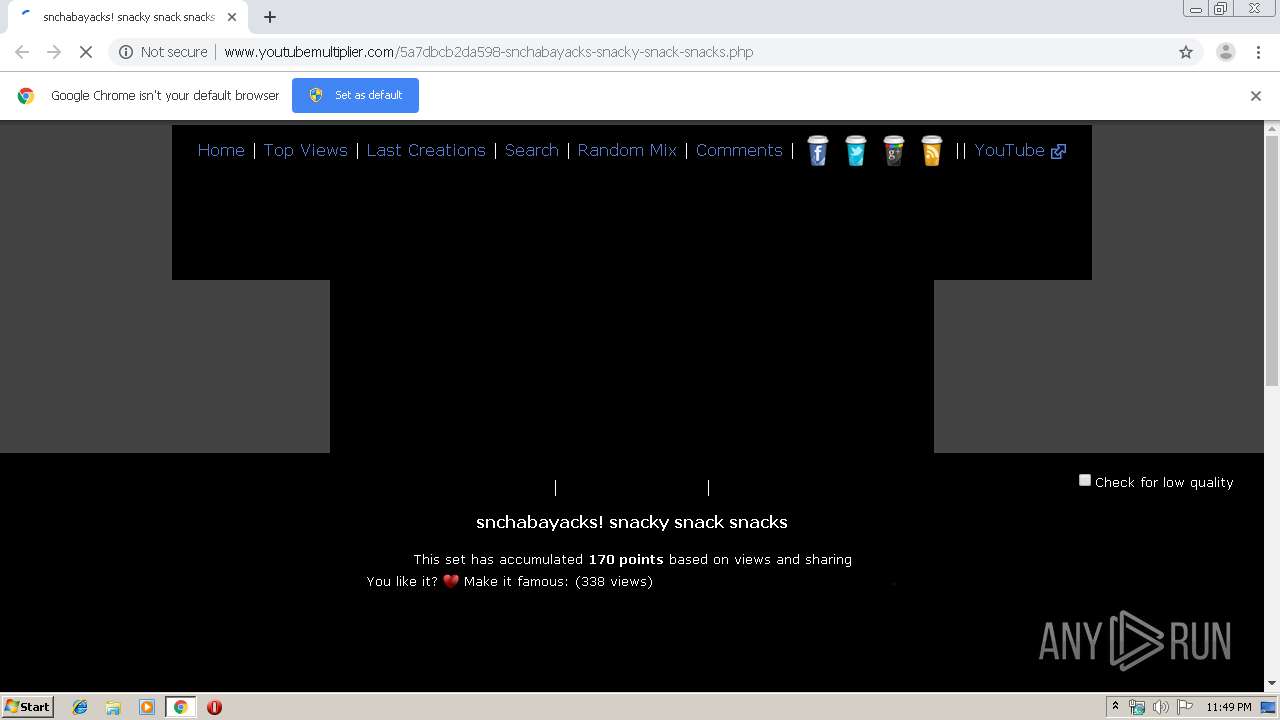Click the page vertical scrollbar thumb
Screen dimensions: 1280x720
[1272, 260]
